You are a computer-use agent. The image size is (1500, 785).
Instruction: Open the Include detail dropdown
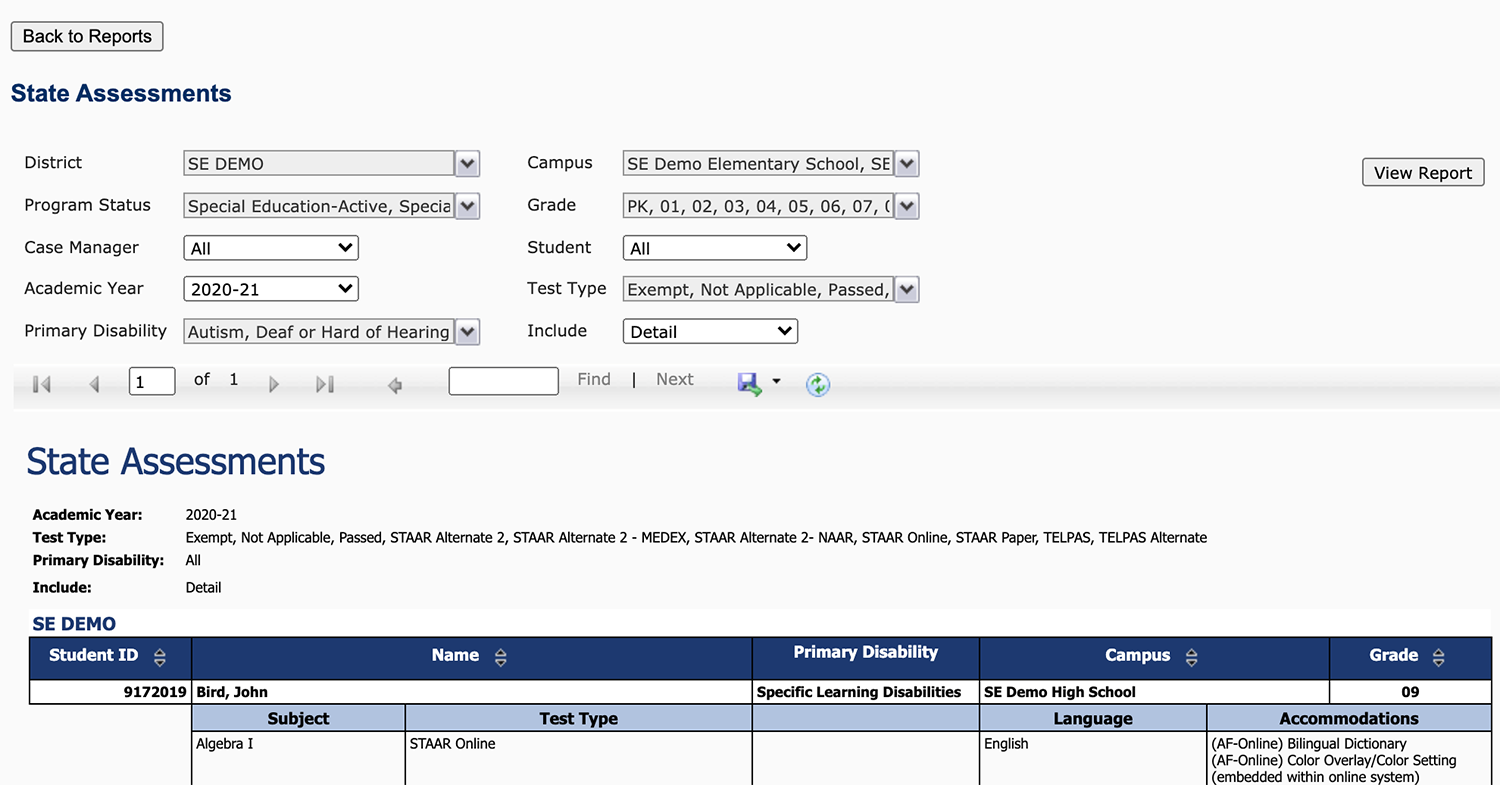coord(710,331)
